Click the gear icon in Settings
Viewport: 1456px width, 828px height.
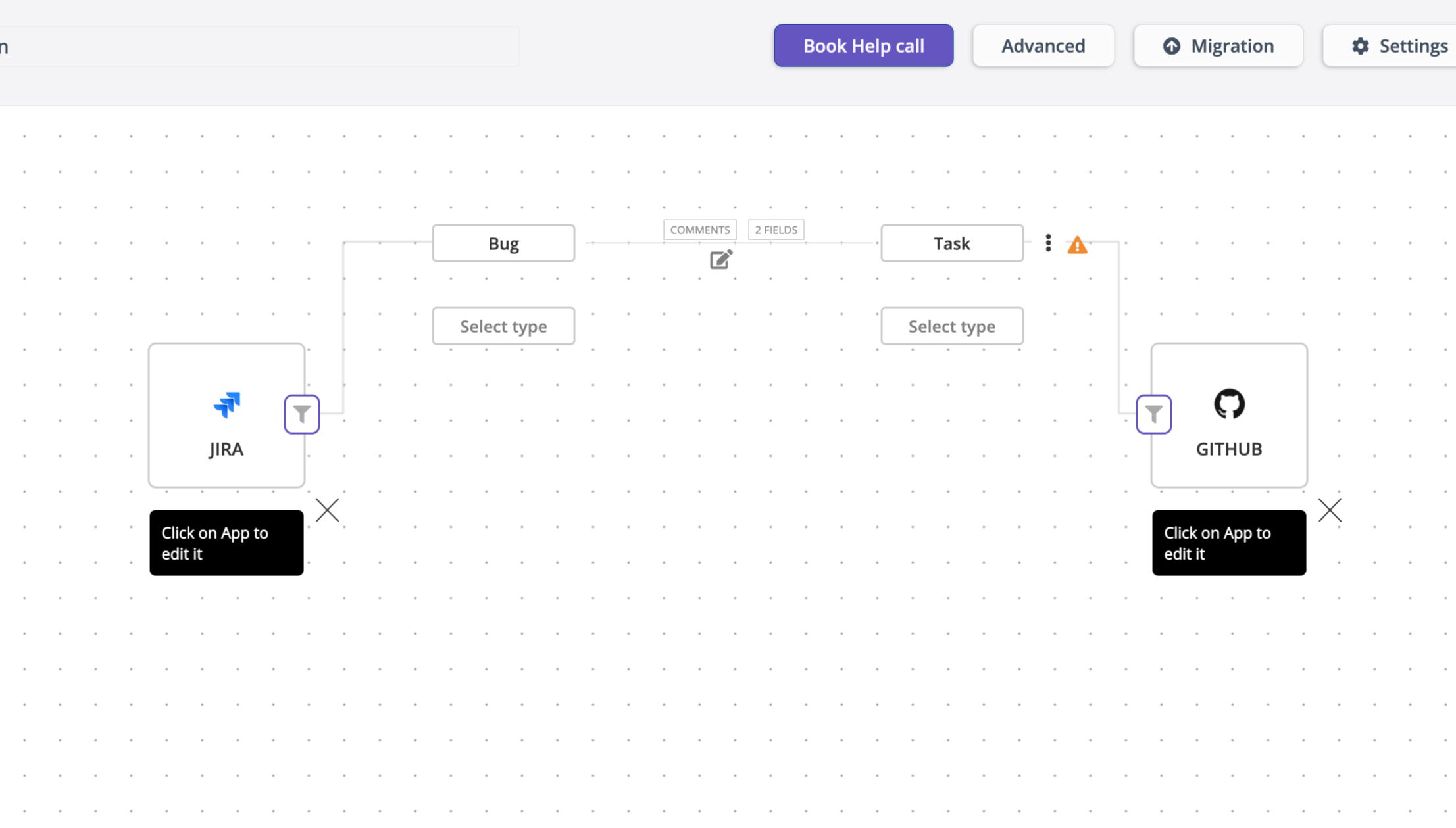click(x=1360, y=46)
